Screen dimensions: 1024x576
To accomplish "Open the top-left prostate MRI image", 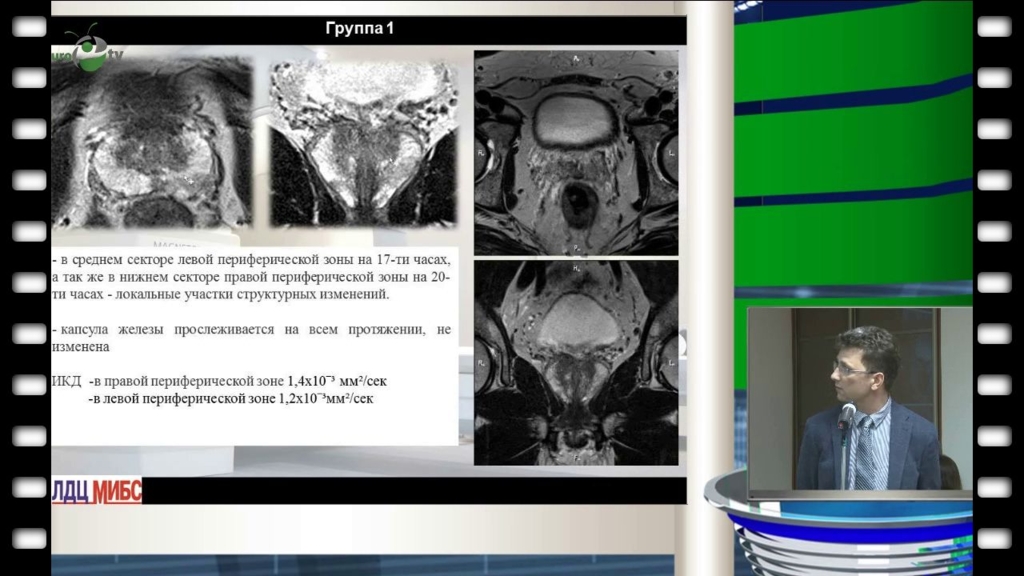I will (x=152, y=142).
